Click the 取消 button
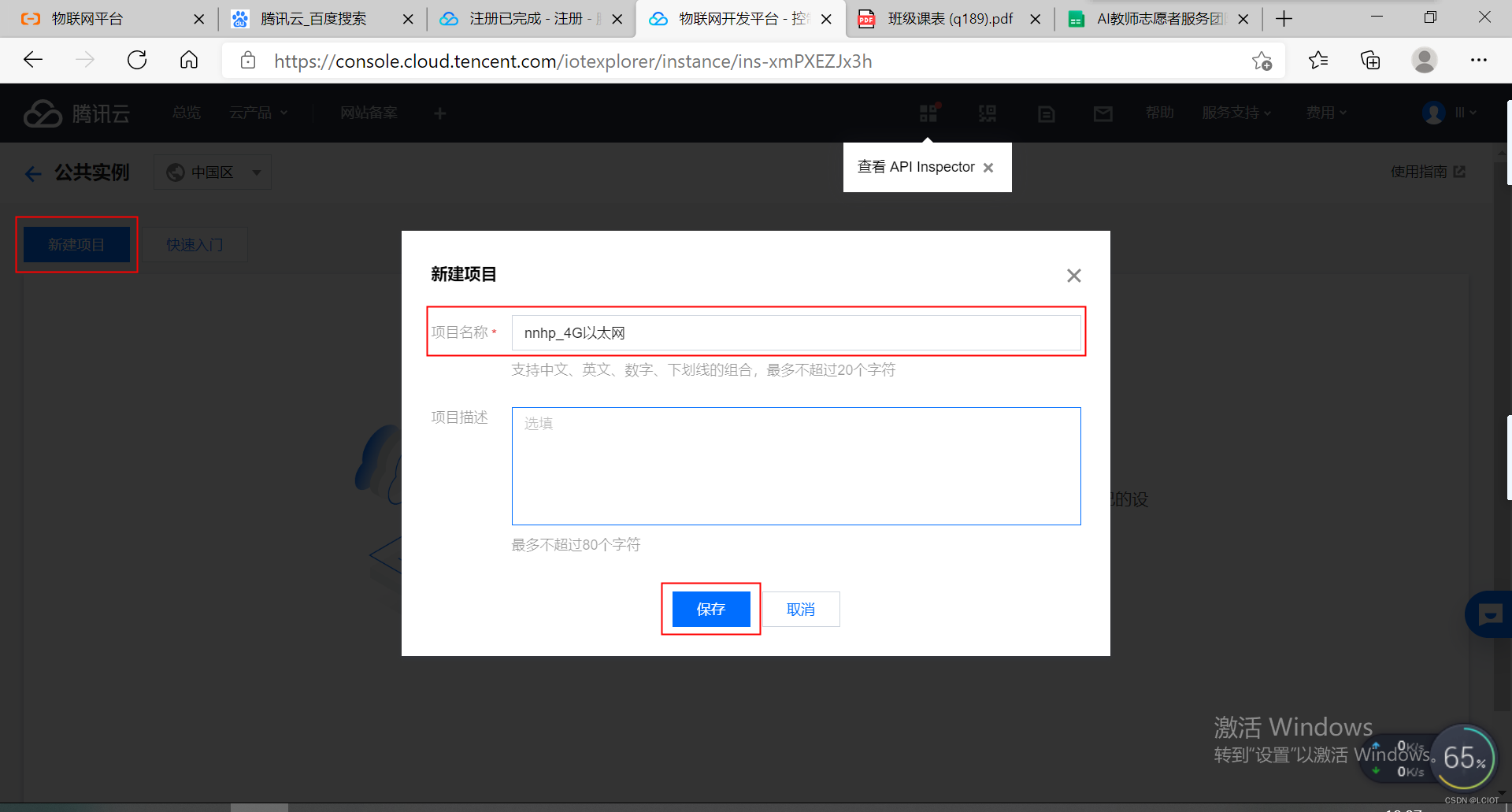 click(x=801, y=610)
